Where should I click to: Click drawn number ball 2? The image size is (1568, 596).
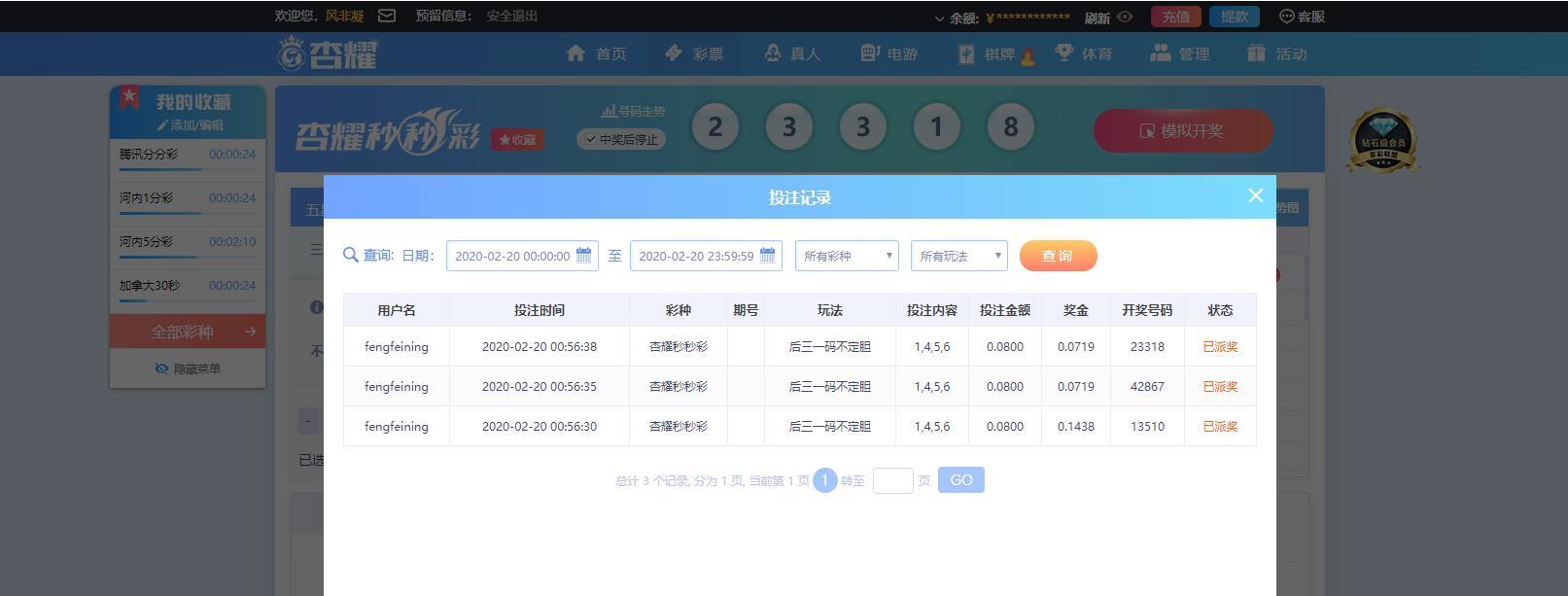(x=715, y=126)
